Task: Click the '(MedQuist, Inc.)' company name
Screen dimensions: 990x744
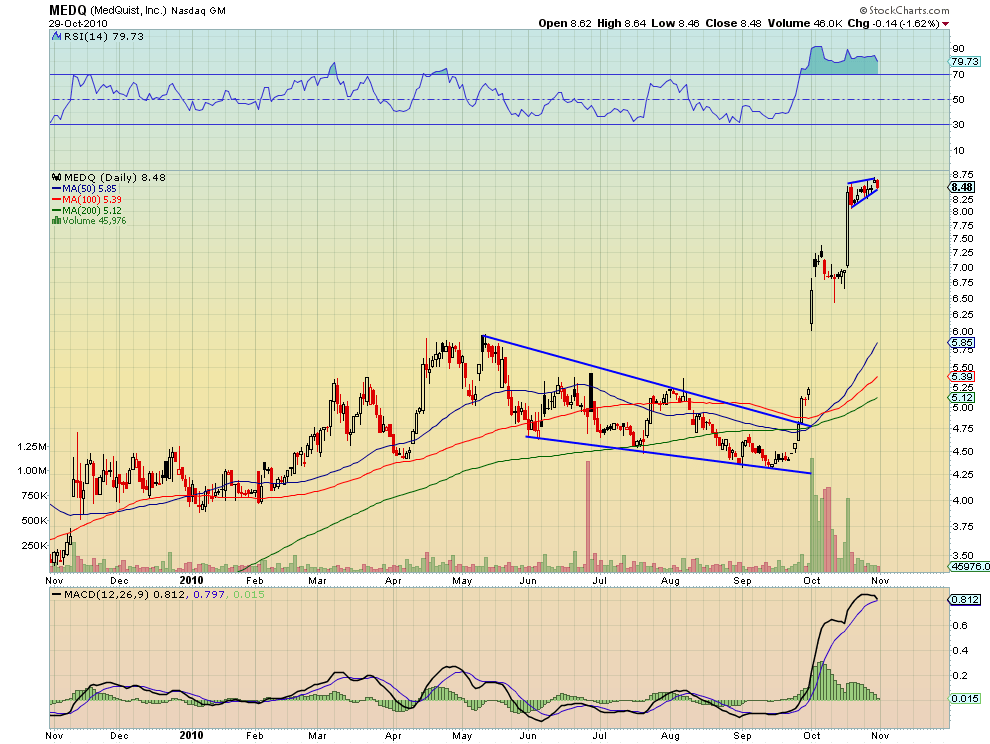Action: [x=129, y=11]
